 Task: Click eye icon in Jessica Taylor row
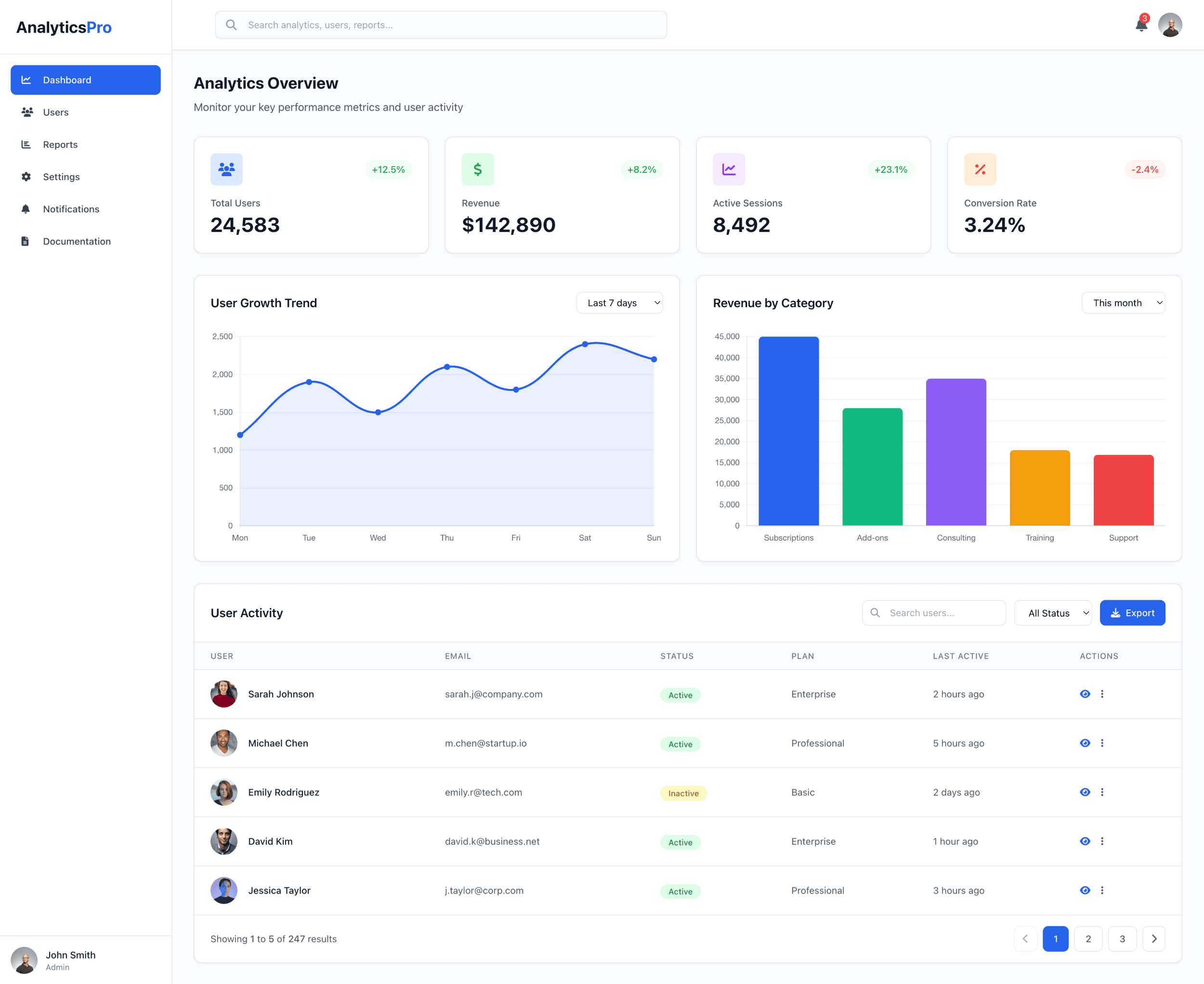[x=1085, y=890]
